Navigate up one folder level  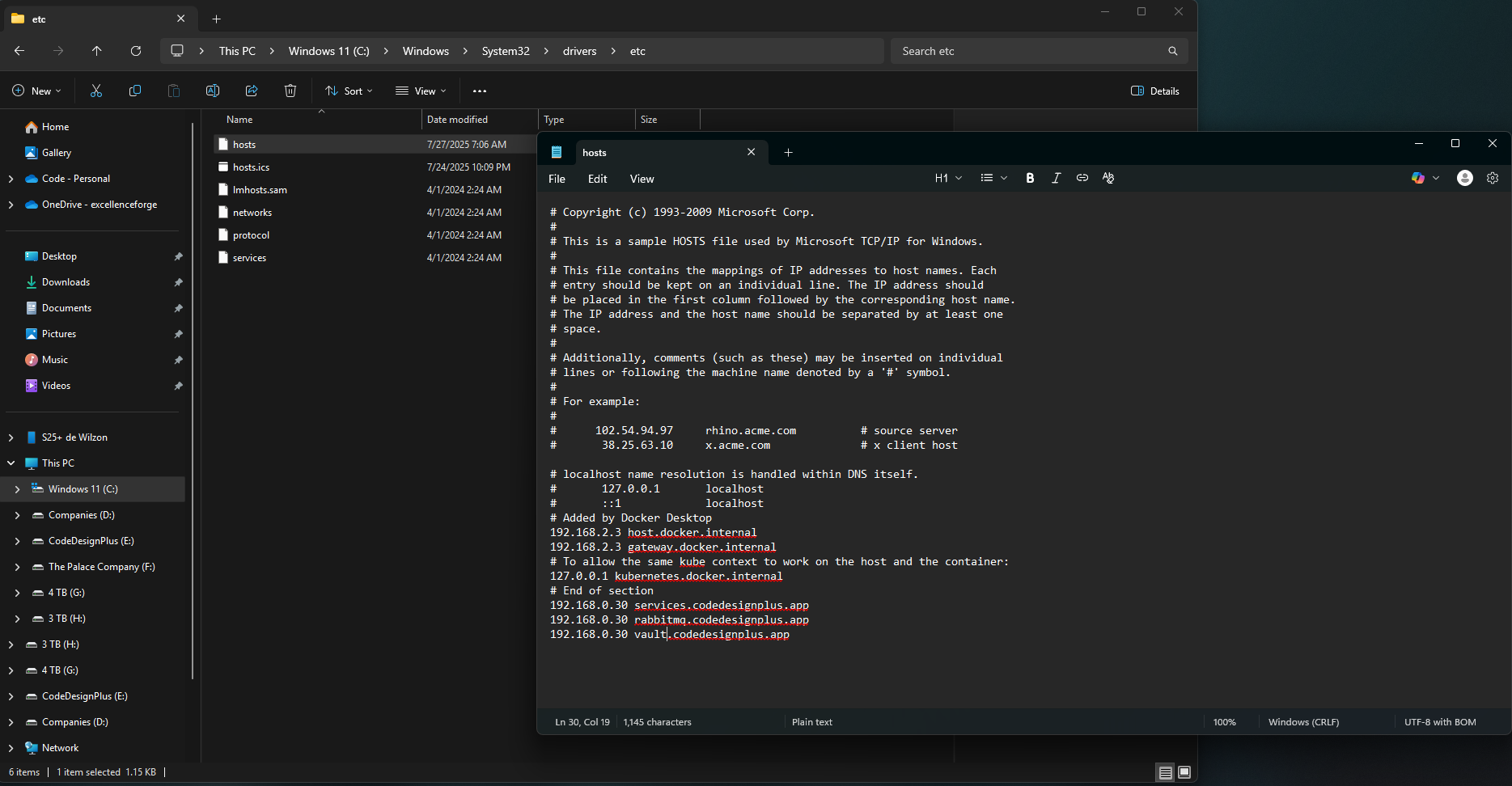(x=97, y=51)
